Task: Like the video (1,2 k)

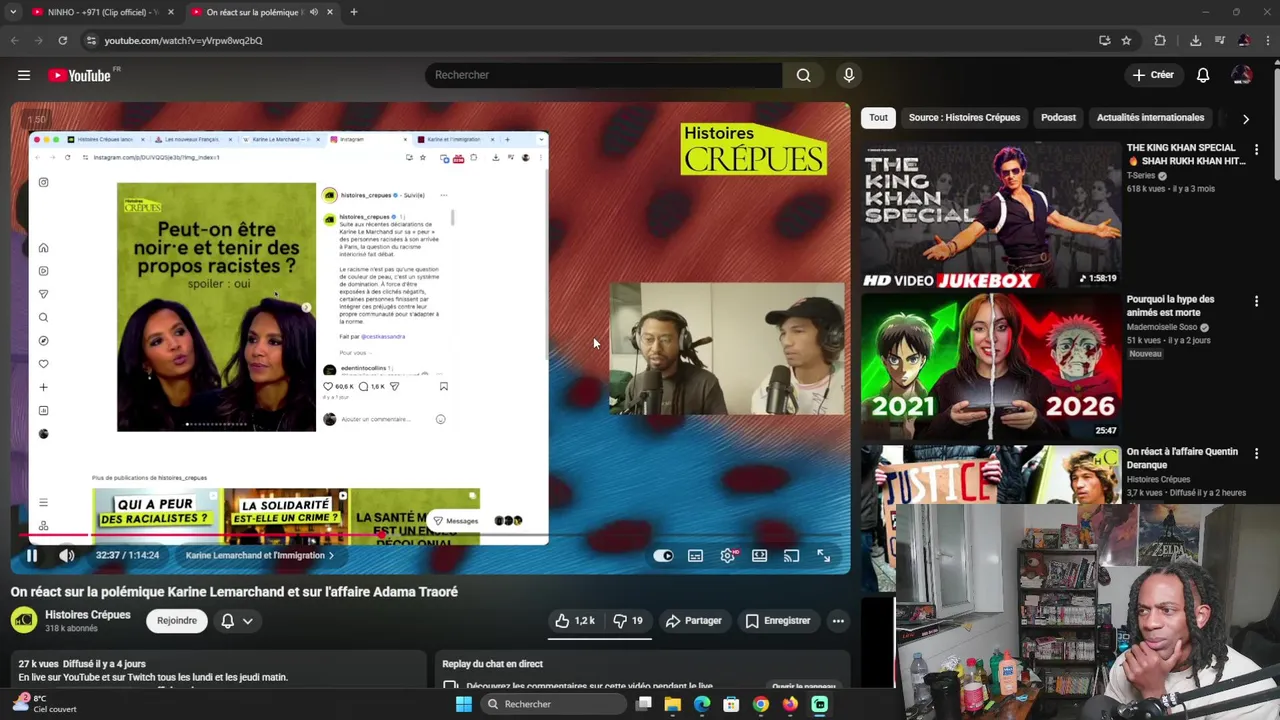Action: (575, 621)
